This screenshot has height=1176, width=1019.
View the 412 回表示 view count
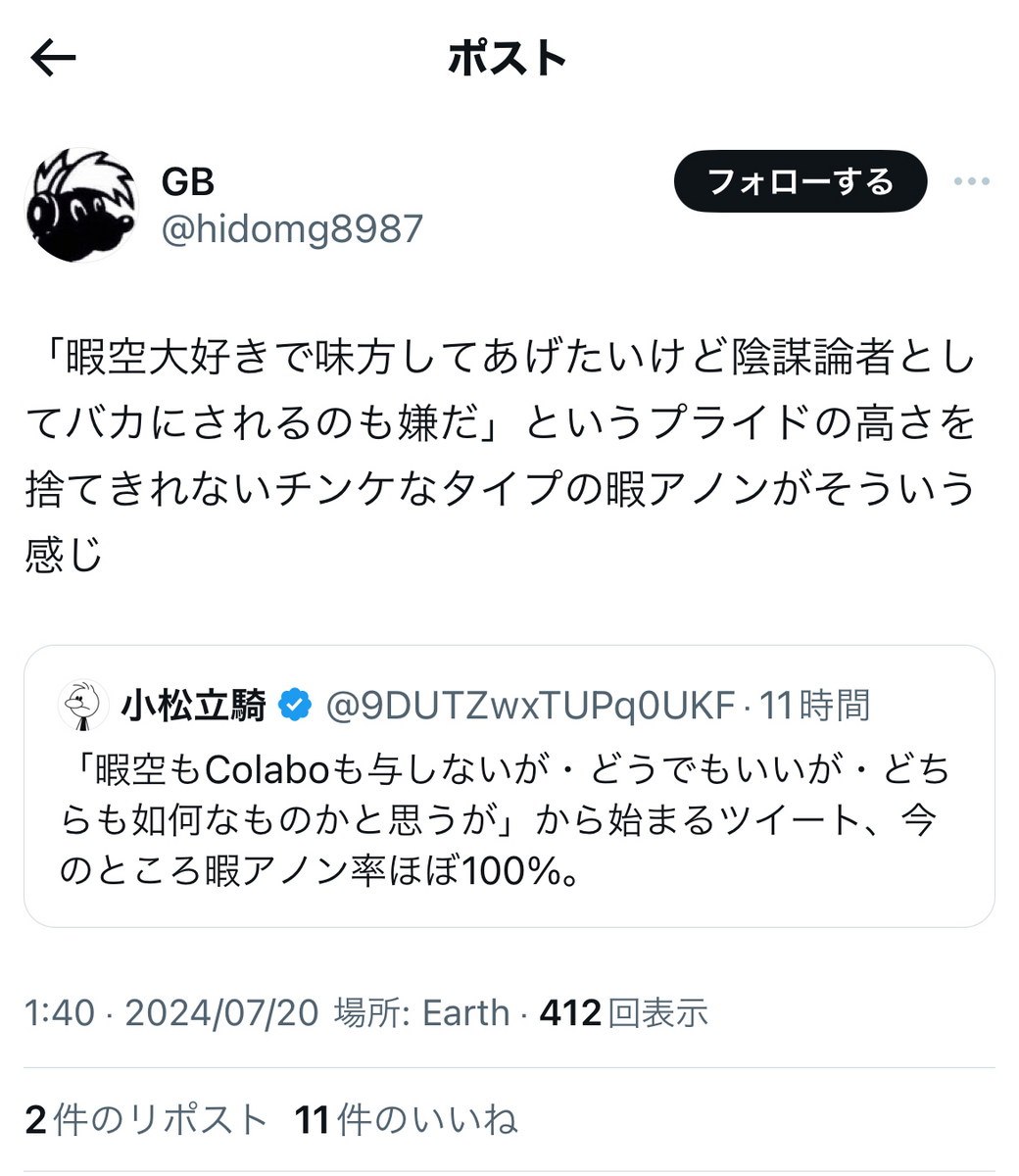624,1012
